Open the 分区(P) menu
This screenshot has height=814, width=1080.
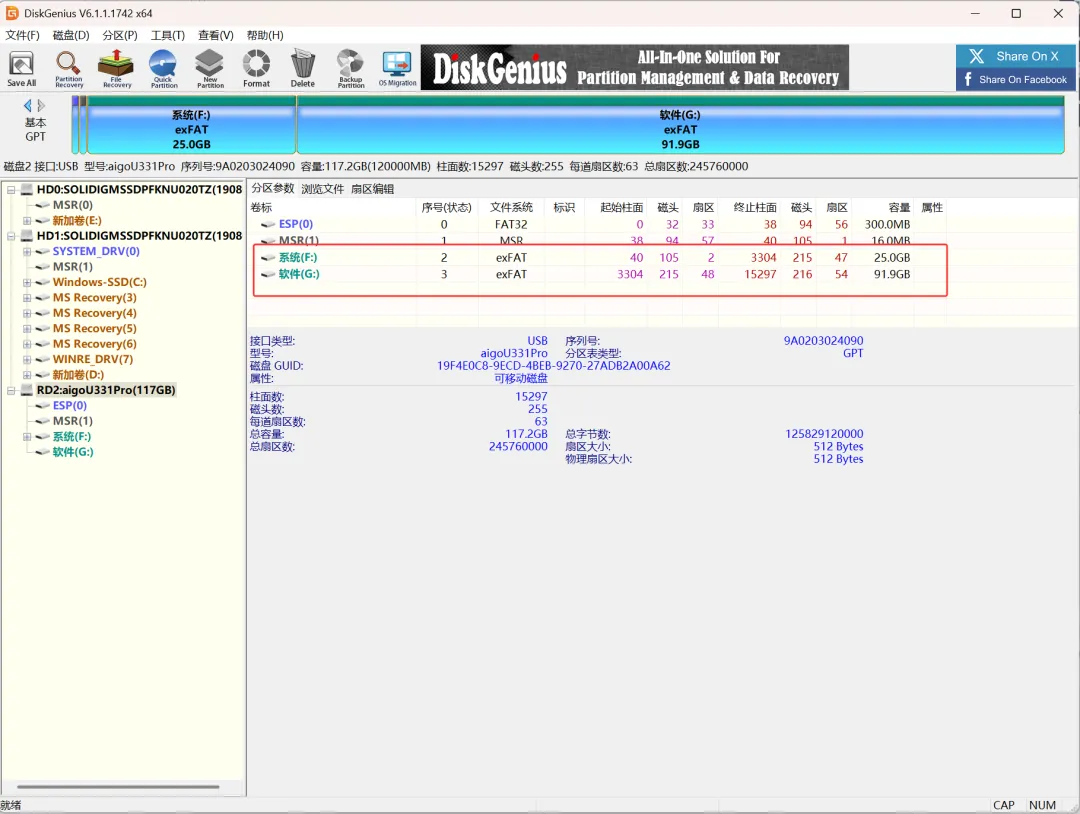pos(120,35)
